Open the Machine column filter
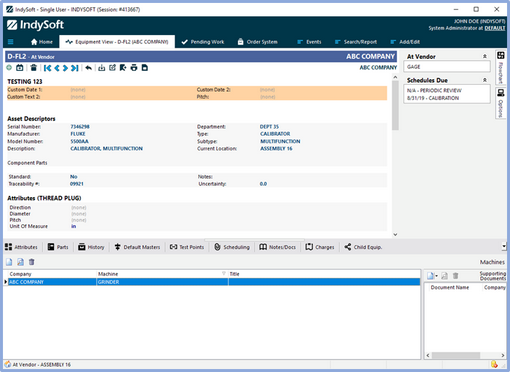The height and width of the screenshot is (372, 510). [x=224, y=274]
